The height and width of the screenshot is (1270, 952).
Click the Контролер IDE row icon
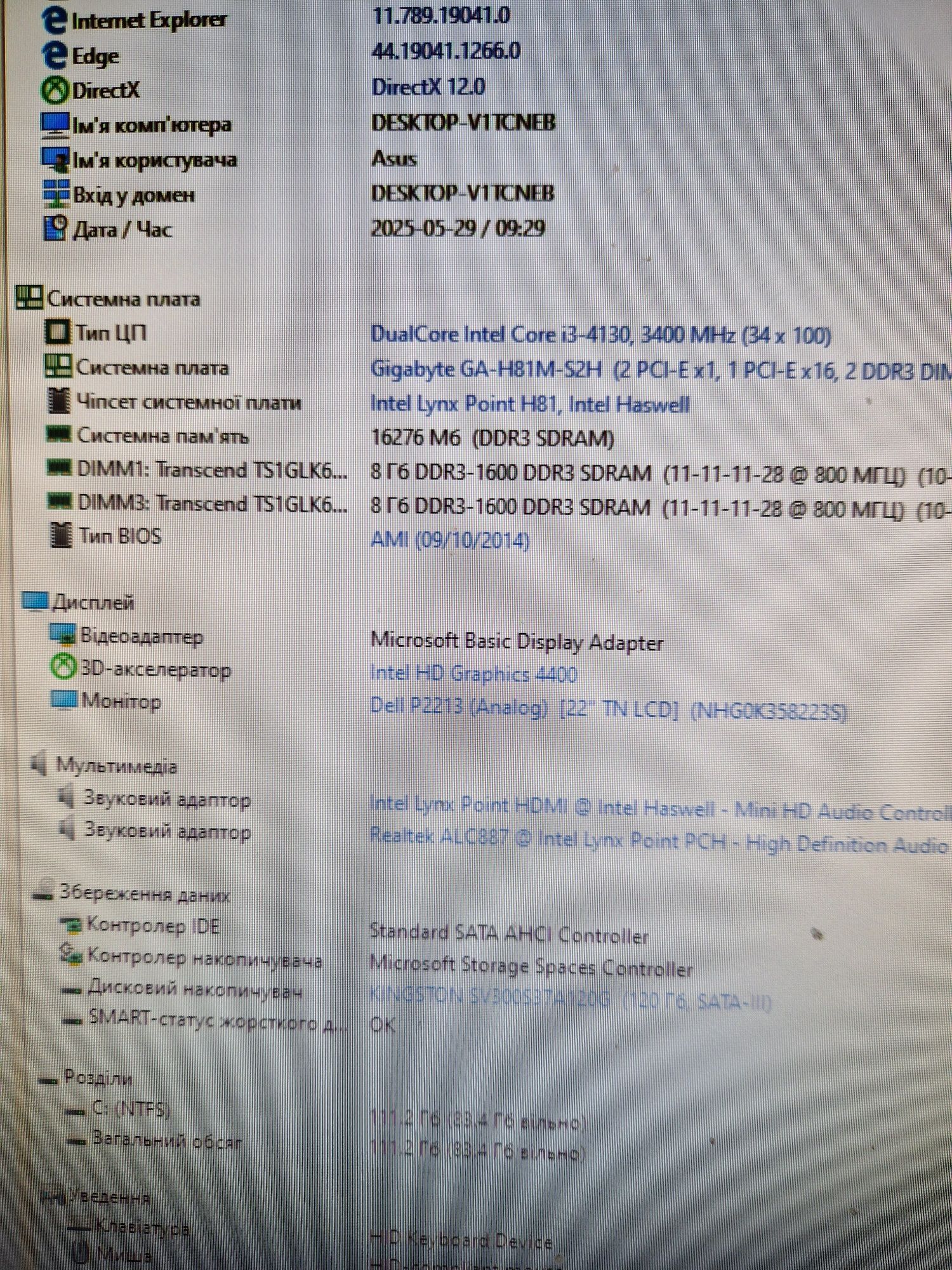tap(71, 924)
